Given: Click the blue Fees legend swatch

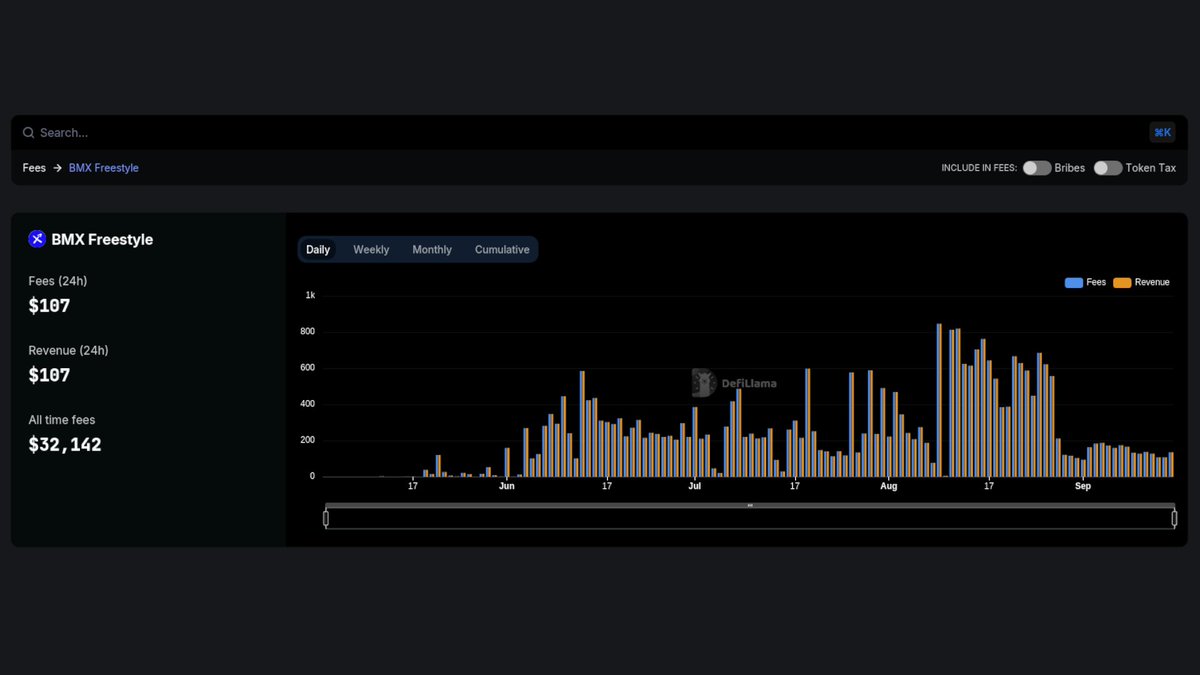Looking at the screenshot, I should point(1074,283).
